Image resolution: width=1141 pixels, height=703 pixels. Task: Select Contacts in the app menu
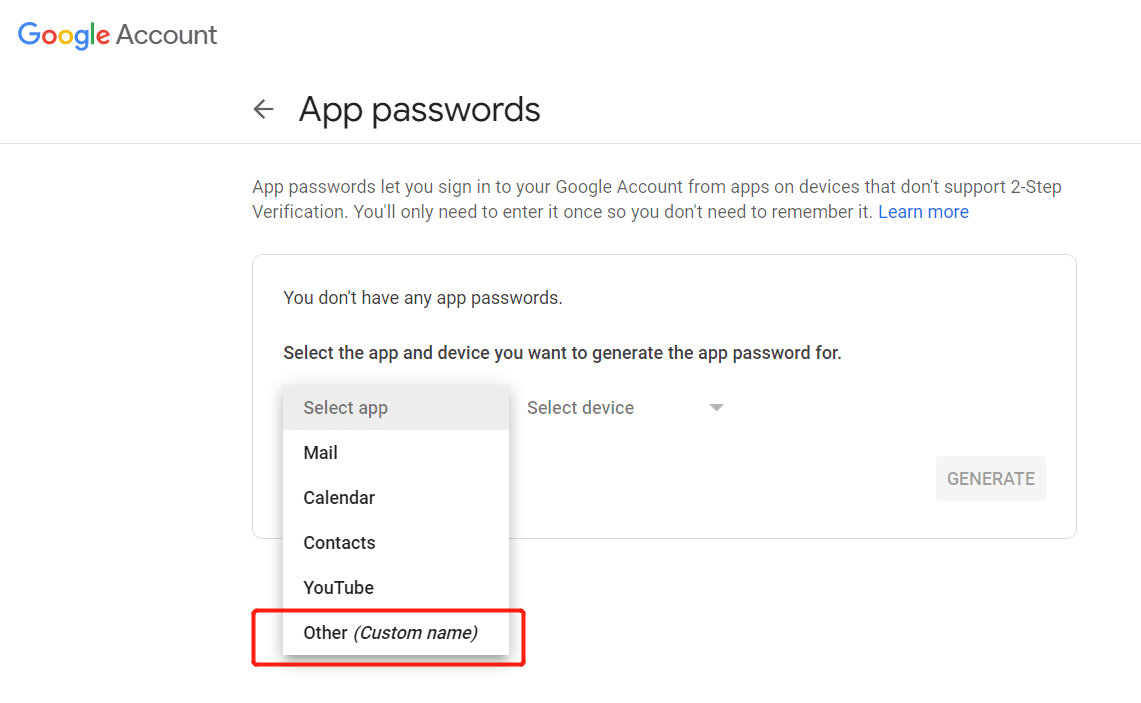pyautogui.click(x=396, y=543)
